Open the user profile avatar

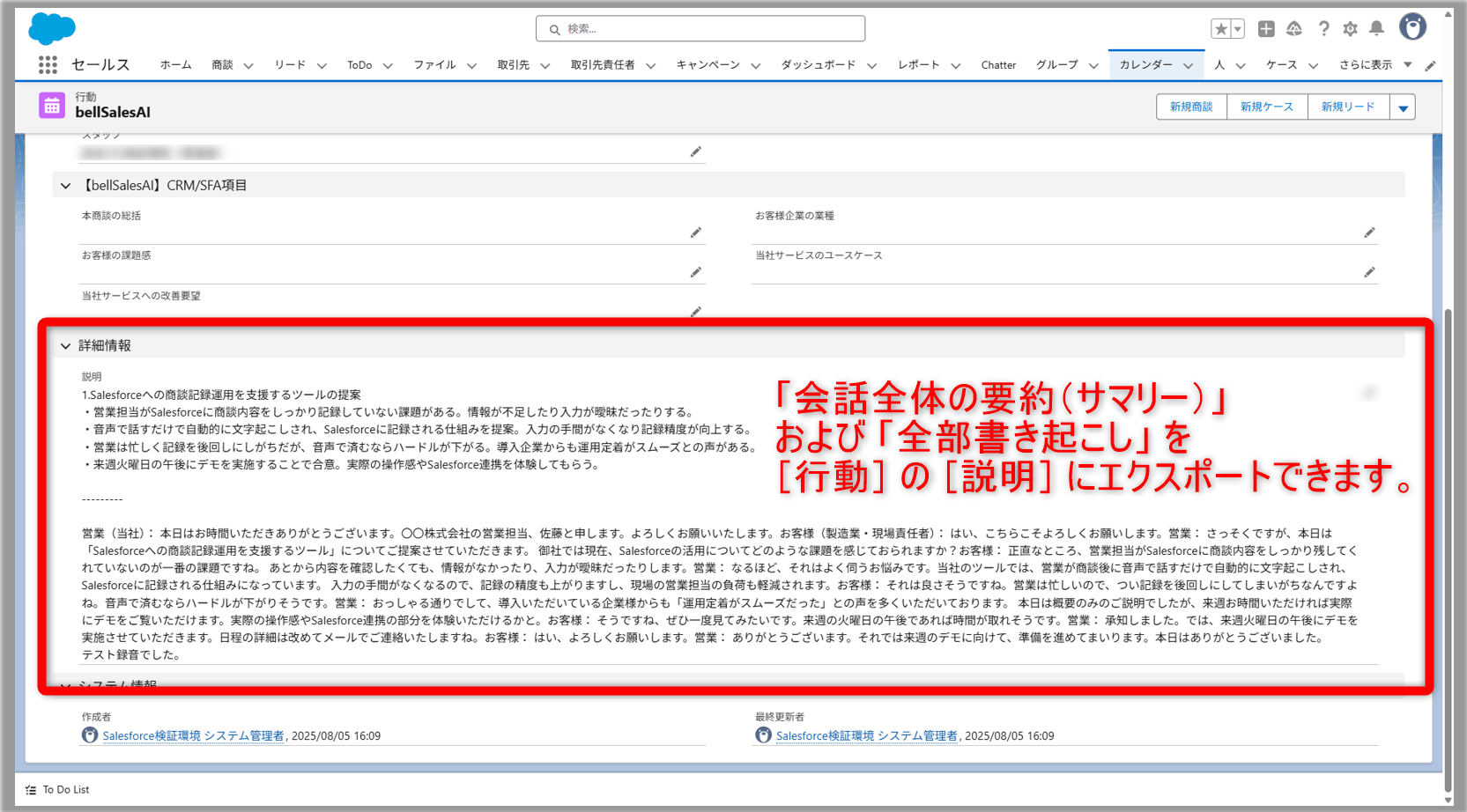coord(1412,27)
